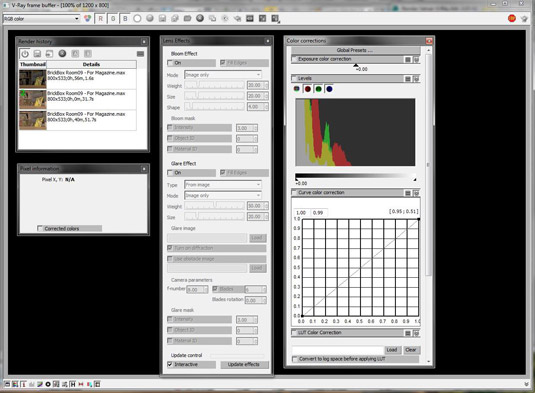Select the combined RGB levels channel tab
This screenshot has width=535, height=393.
297,89
